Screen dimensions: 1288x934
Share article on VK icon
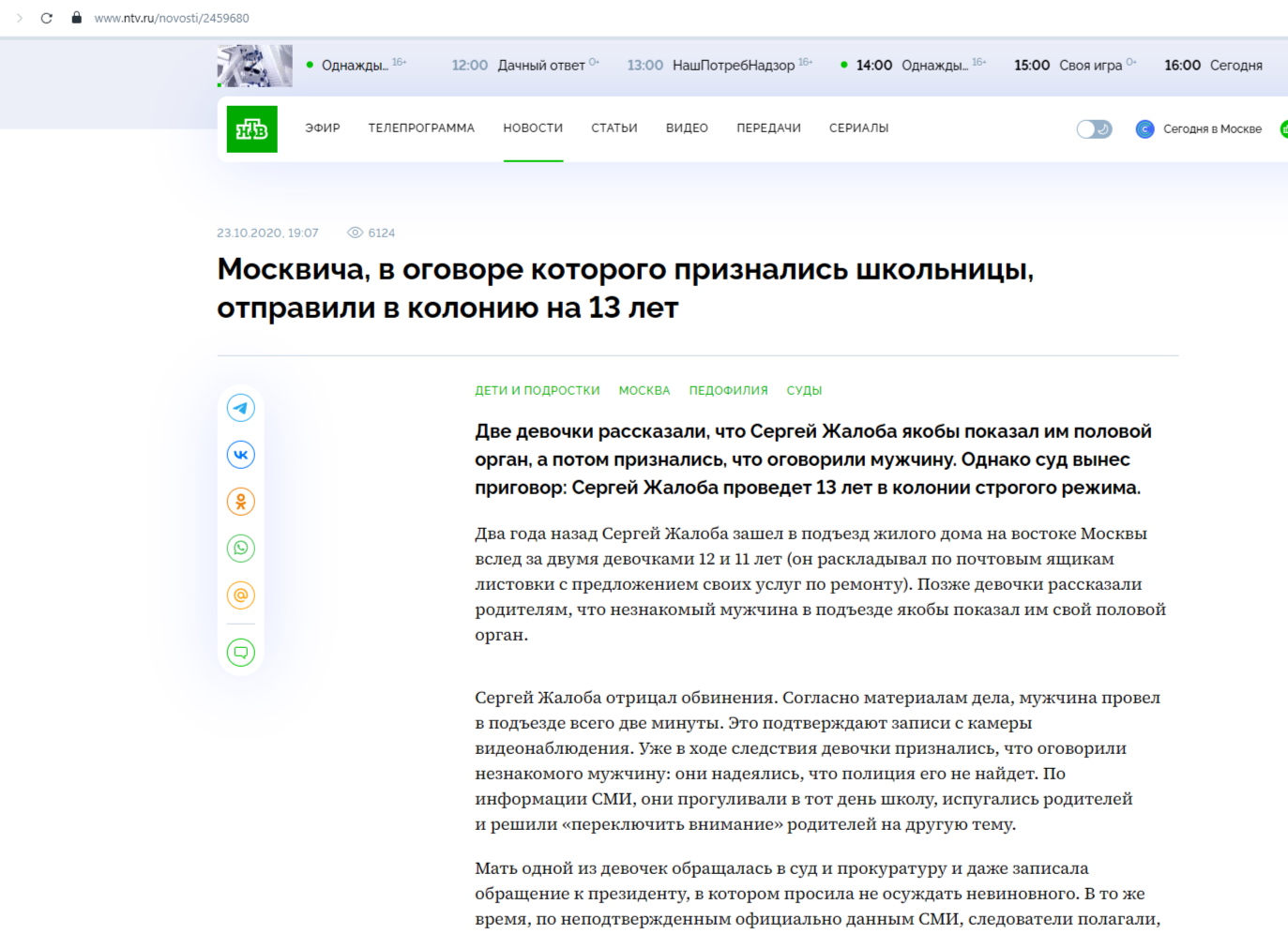coord(241,455)
